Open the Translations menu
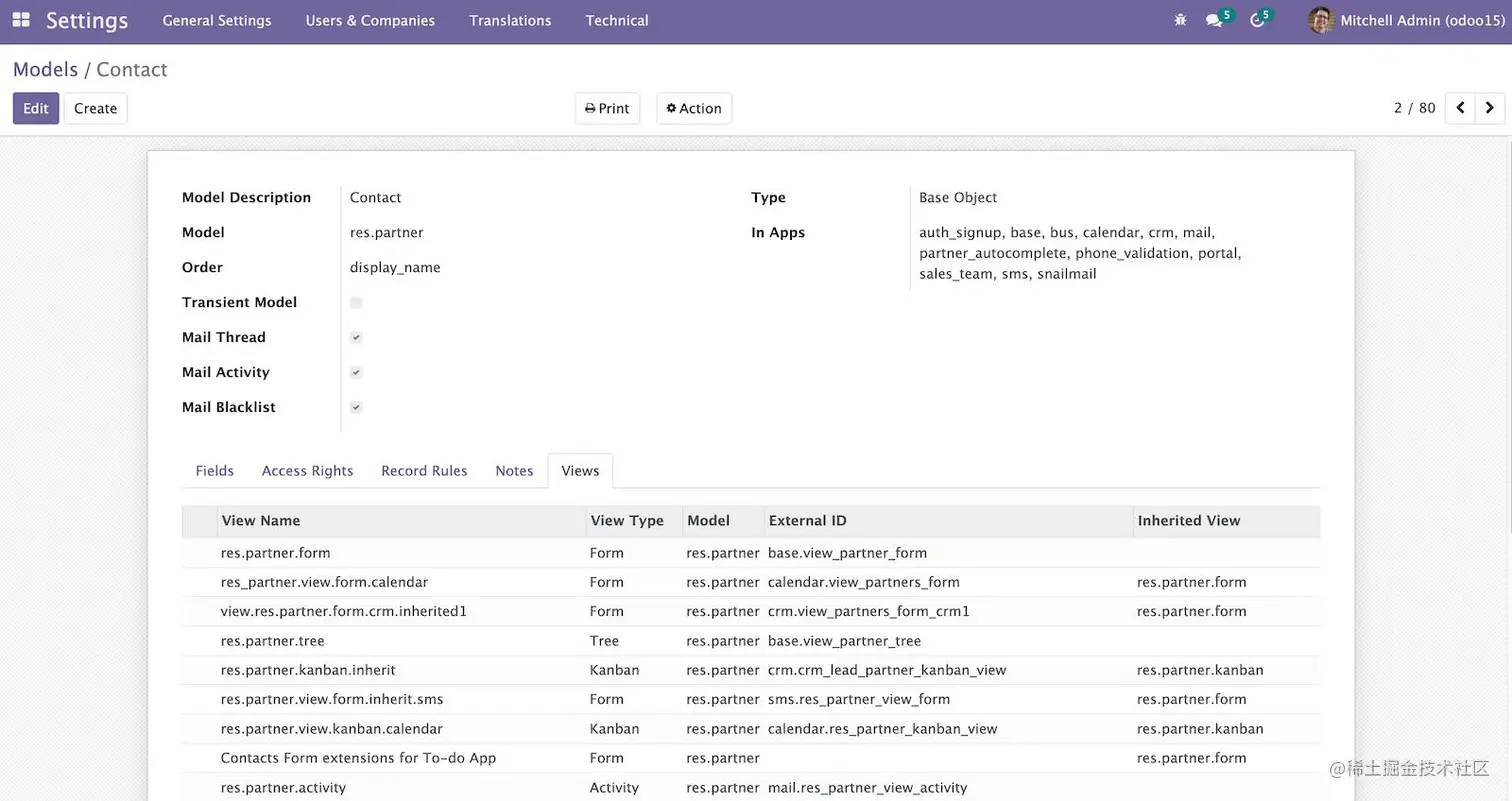 (x=510, y=20)
